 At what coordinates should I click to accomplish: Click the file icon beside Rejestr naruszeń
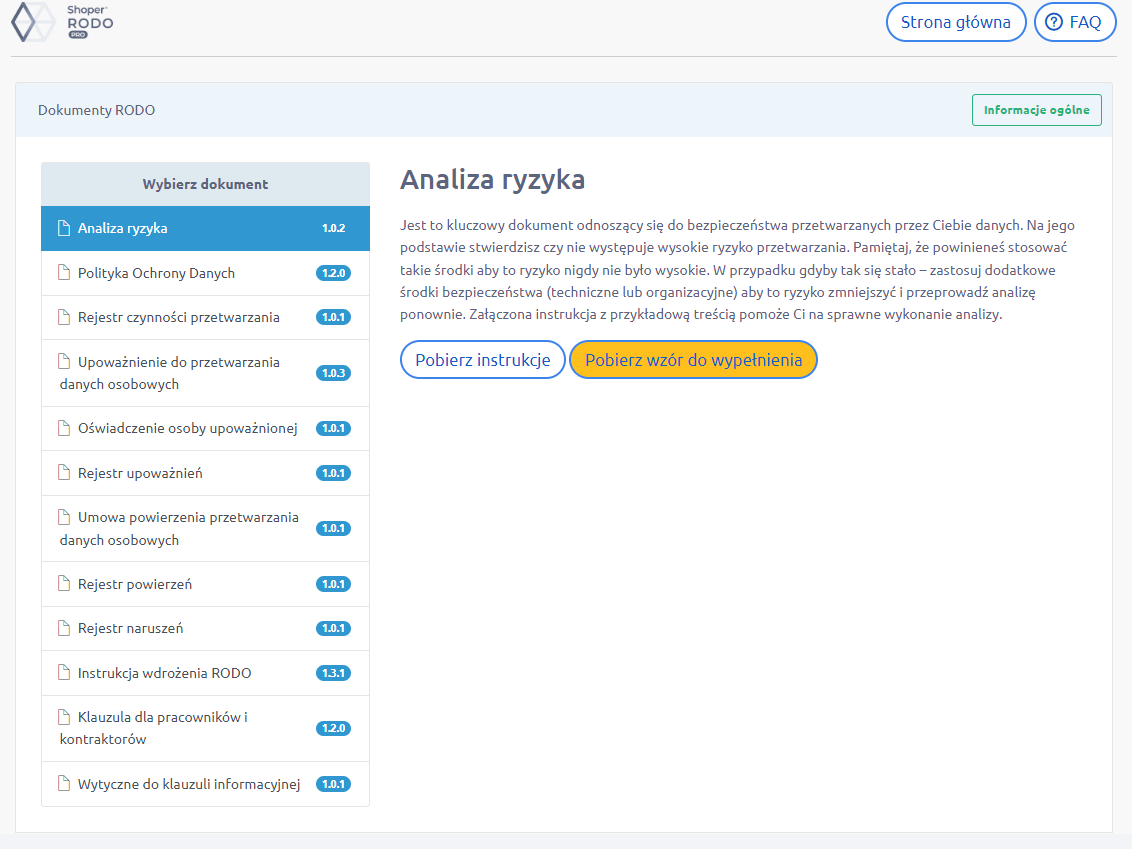click(64, 628)
